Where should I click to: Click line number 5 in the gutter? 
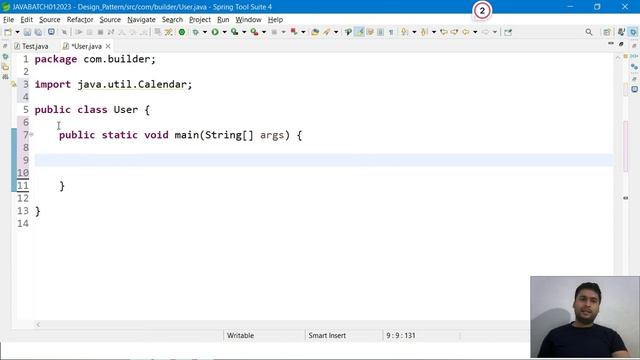click(x=25, y=110)
